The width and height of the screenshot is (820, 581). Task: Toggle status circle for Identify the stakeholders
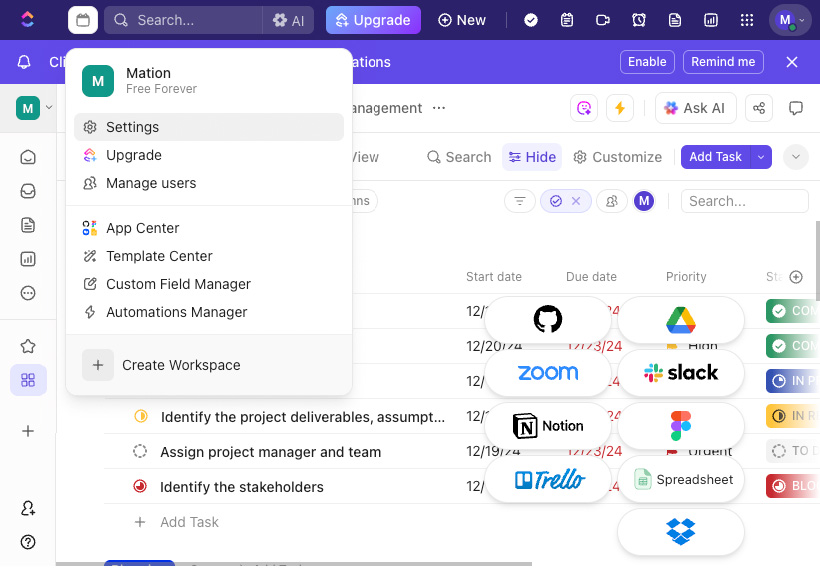click(x=140, y=486)
